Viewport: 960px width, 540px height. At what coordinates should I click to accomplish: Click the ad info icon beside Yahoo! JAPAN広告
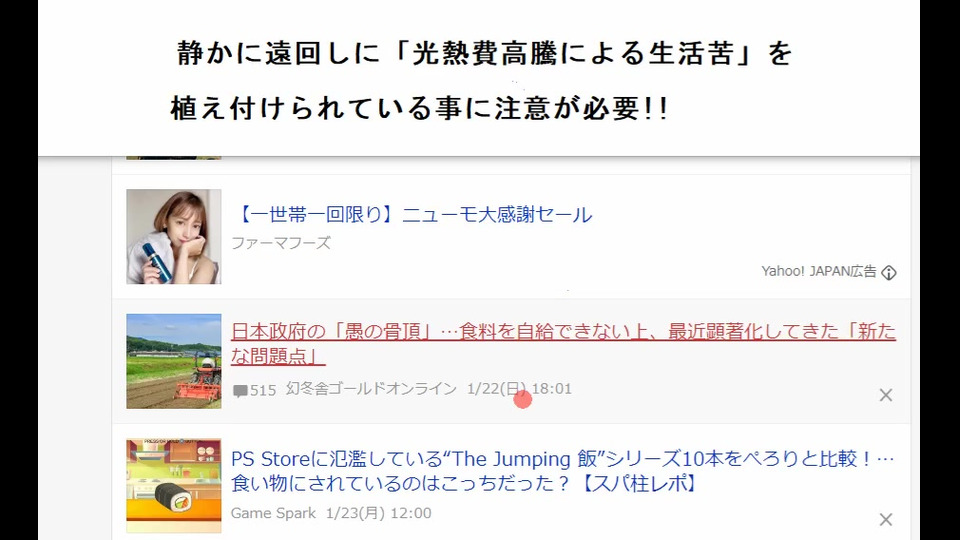pos(889,272)
